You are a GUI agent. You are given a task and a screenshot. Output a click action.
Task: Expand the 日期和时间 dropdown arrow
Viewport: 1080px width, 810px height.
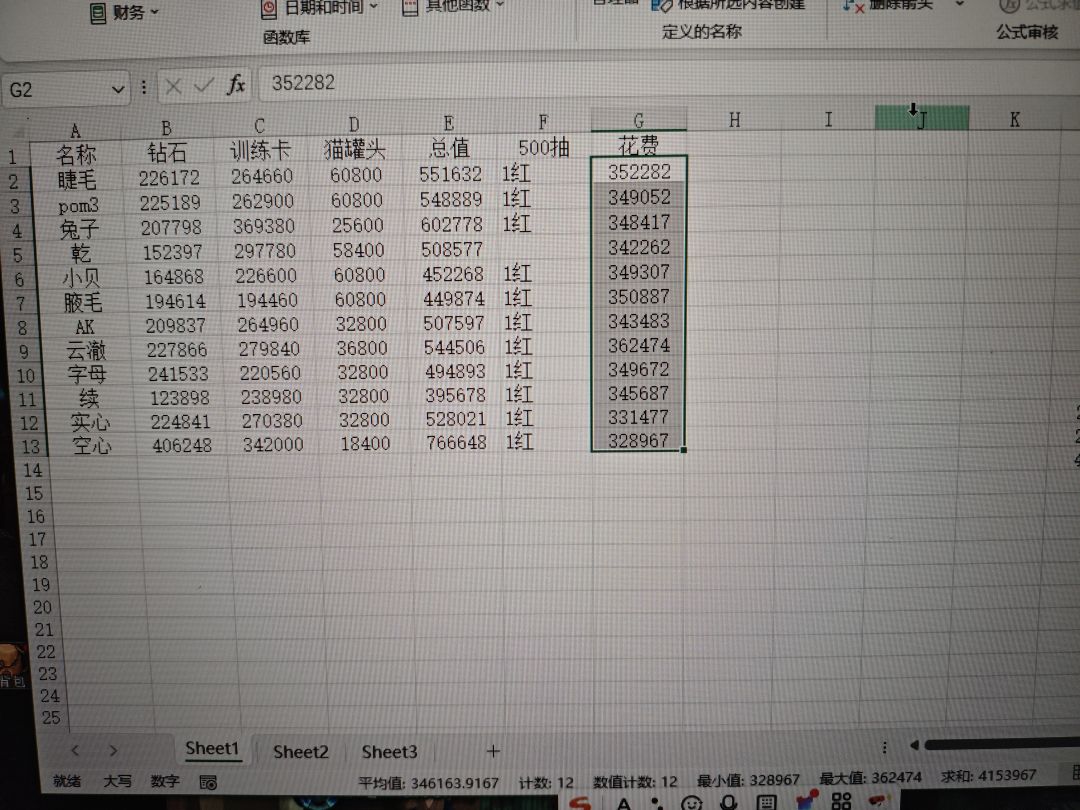click(371, 7)
